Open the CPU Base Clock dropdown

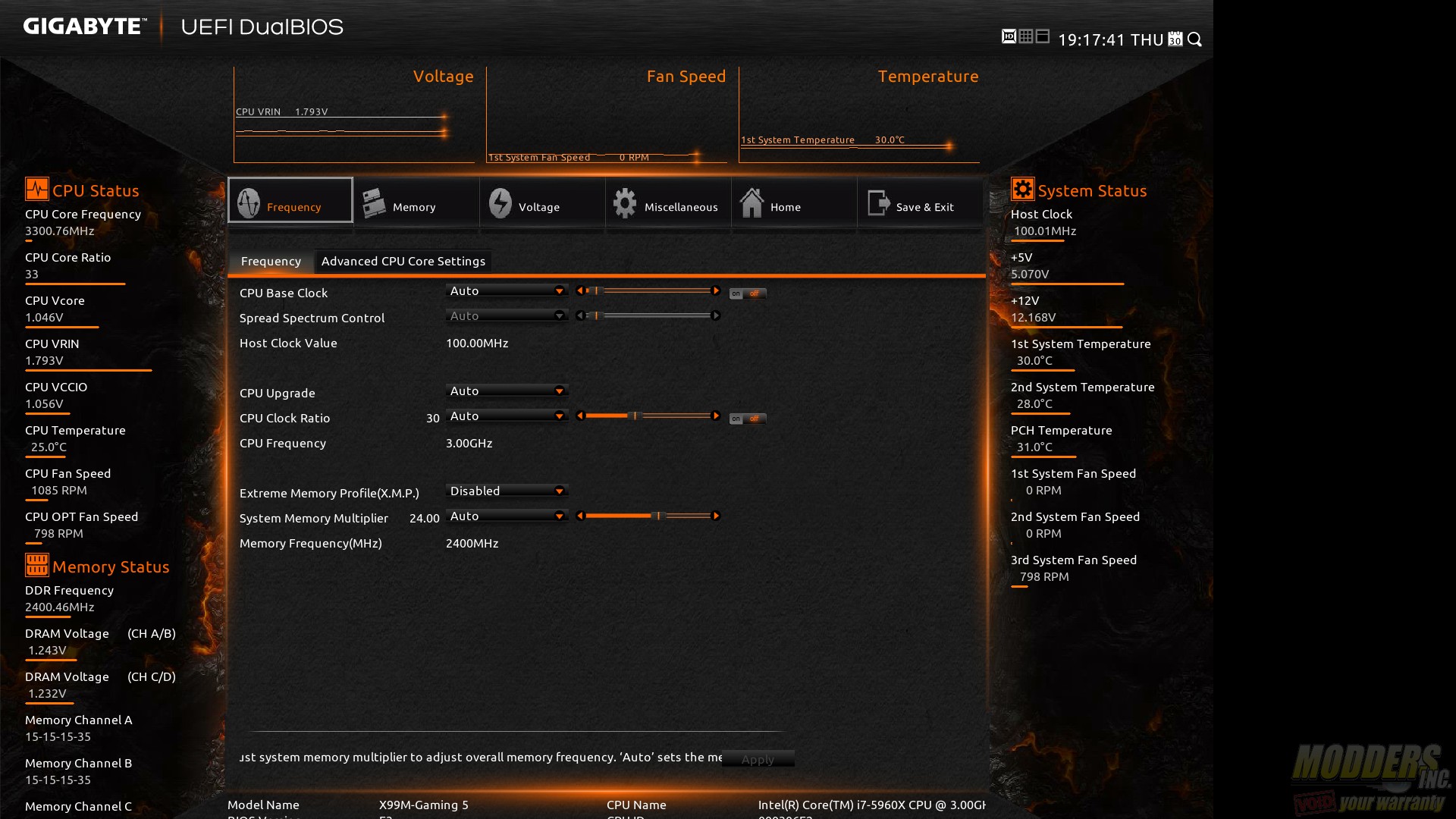coord(507,290)
